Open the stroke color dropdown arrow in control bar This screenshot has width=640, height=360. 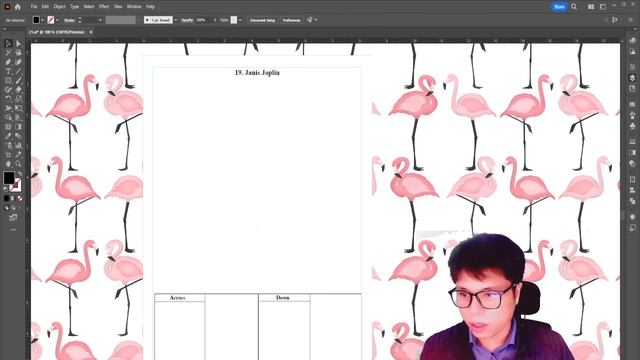[x=57, y=20]
